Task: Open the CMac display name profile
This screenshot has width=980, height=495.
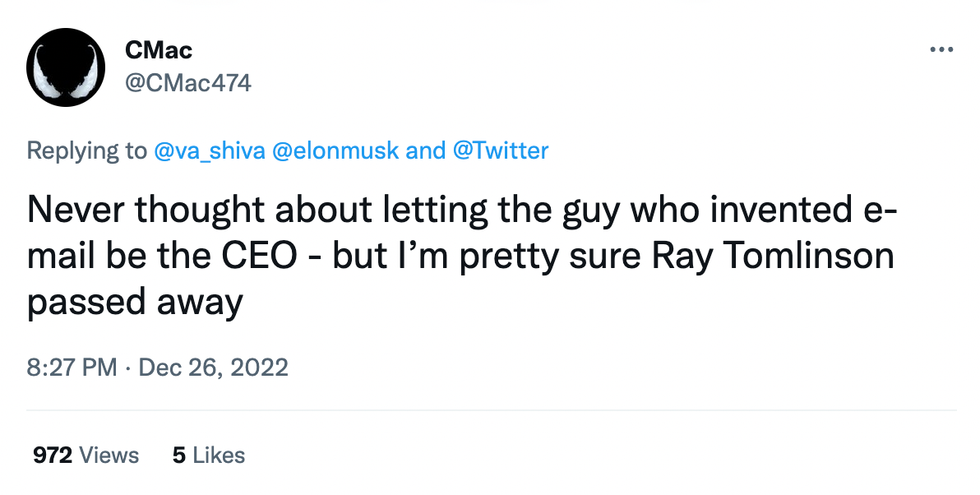Action: [159, 49]
